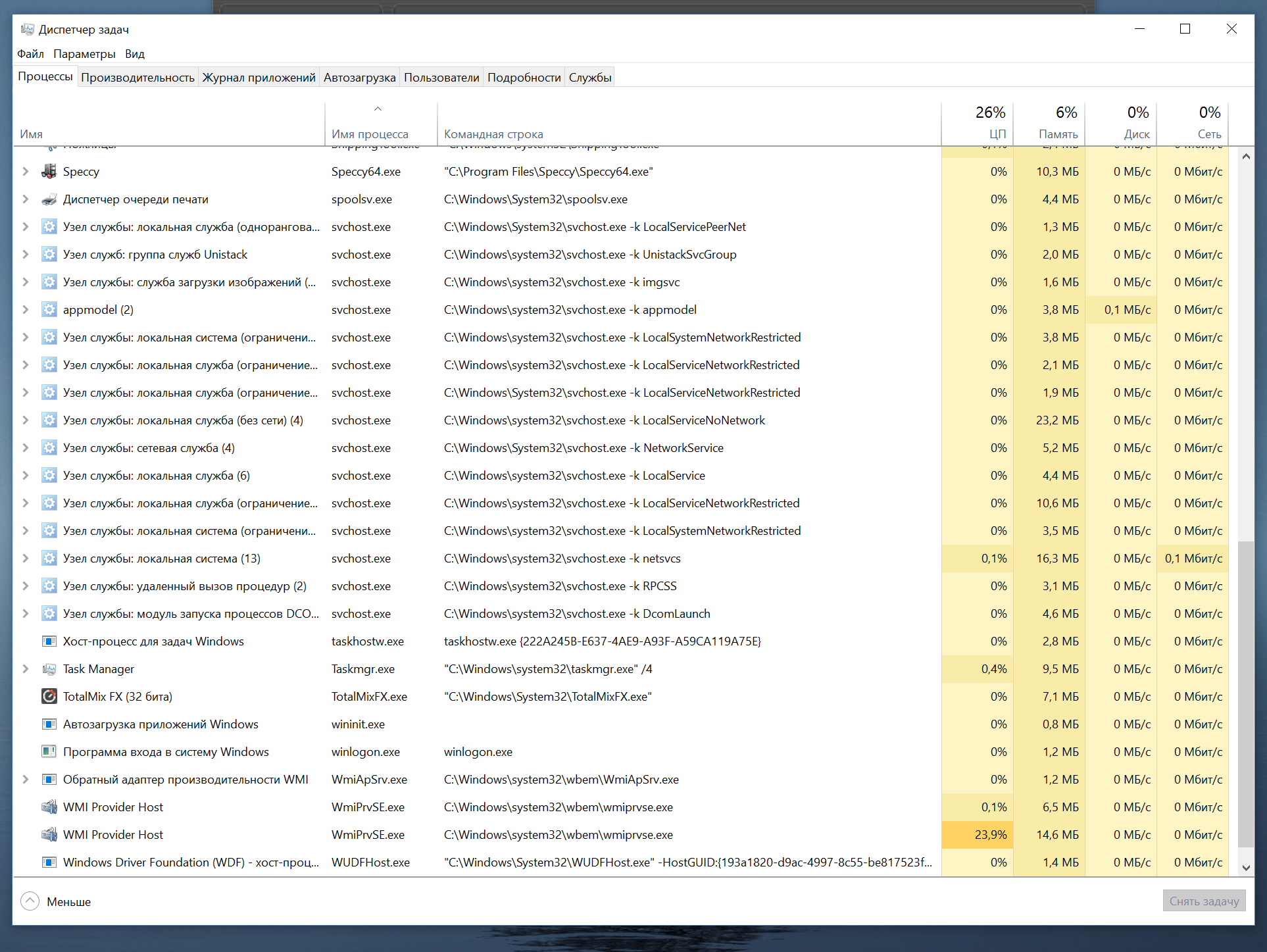1267x952 pixels.
Task: Switch to the Производительность tab
Action: click(137, 78)
